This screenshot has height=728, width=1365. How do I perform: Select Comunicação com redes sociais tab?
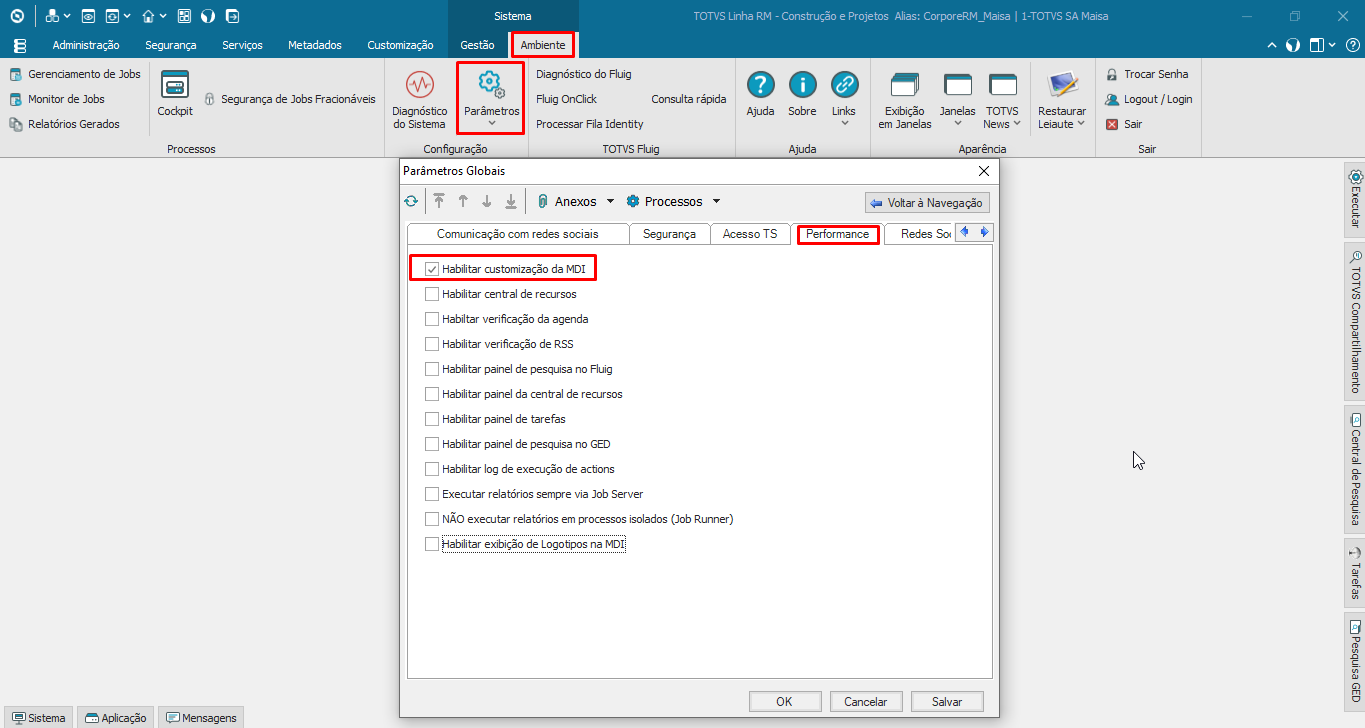click(x=518, y=234)
